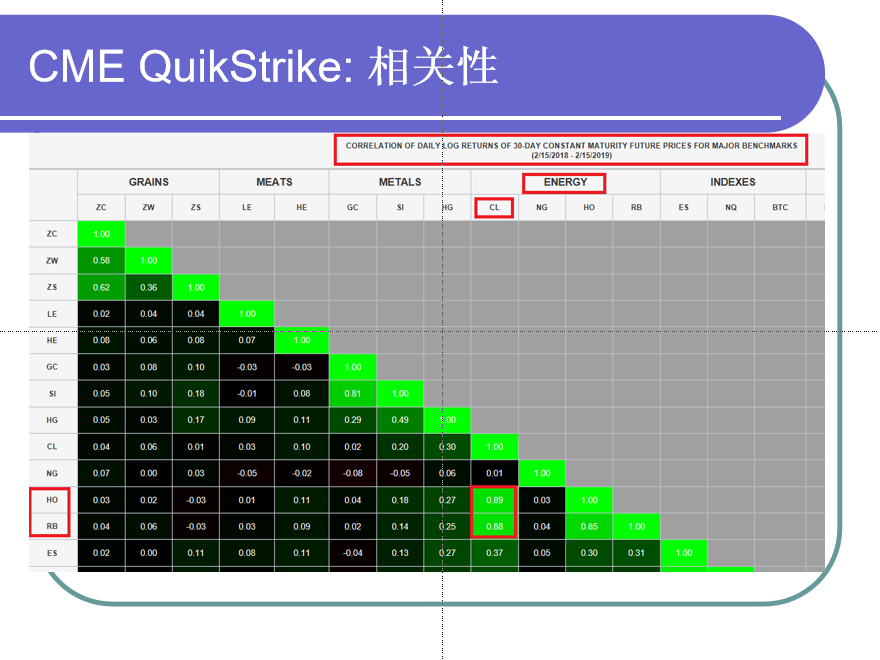Select the 1.00 ZC versus ZC diagonal cell

101,233
